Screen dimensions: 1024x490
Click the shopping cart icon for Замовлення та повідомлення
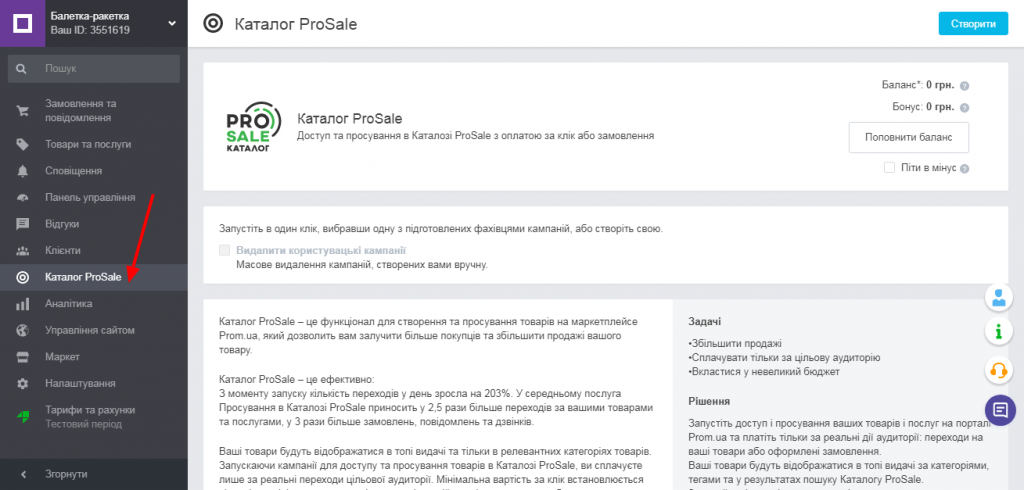coord(23,111)
